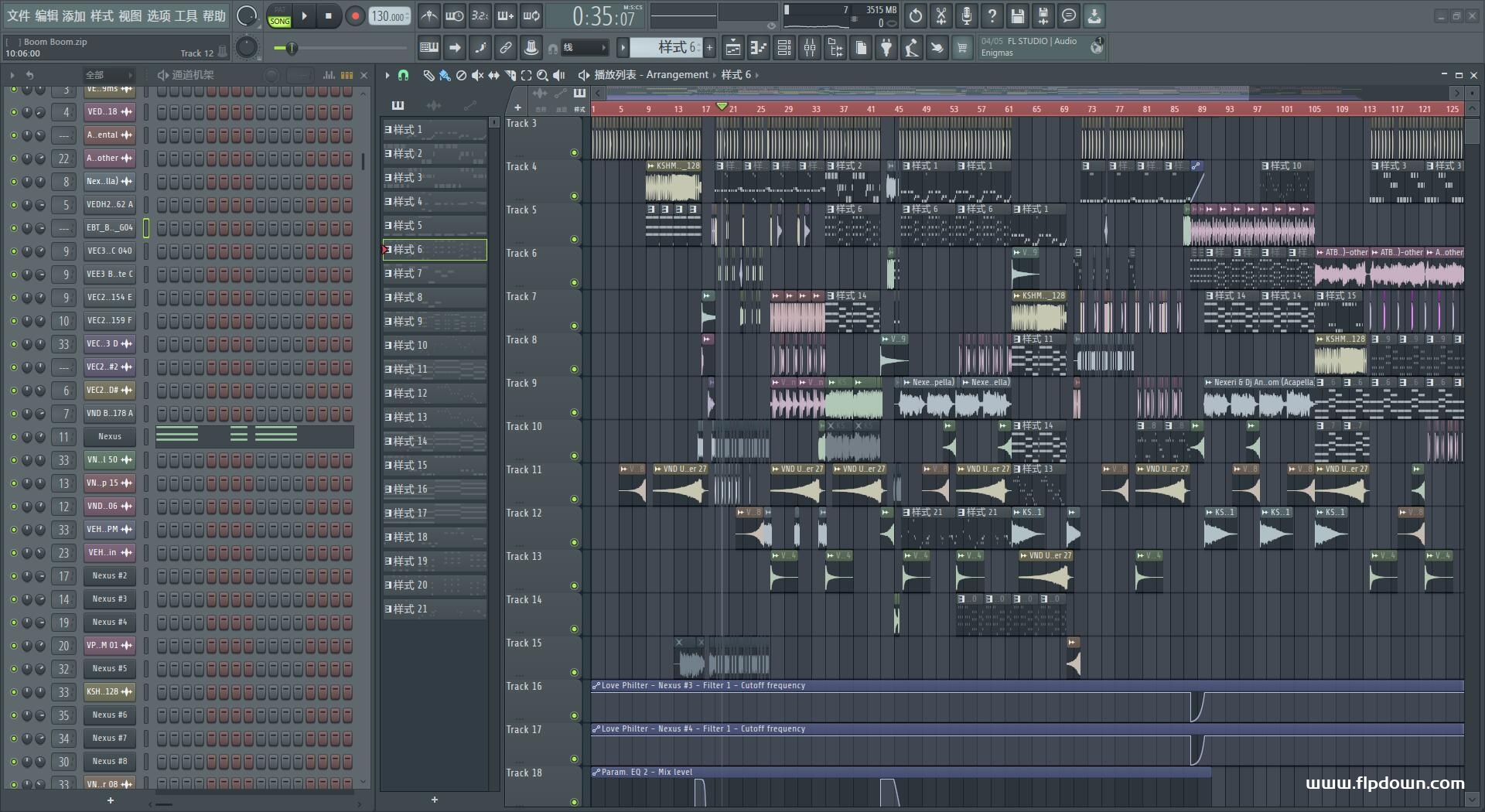Toggle typing keyboard to piano icon
The width and height of the screenshot is (1485, 812).
tap(429, 48)
